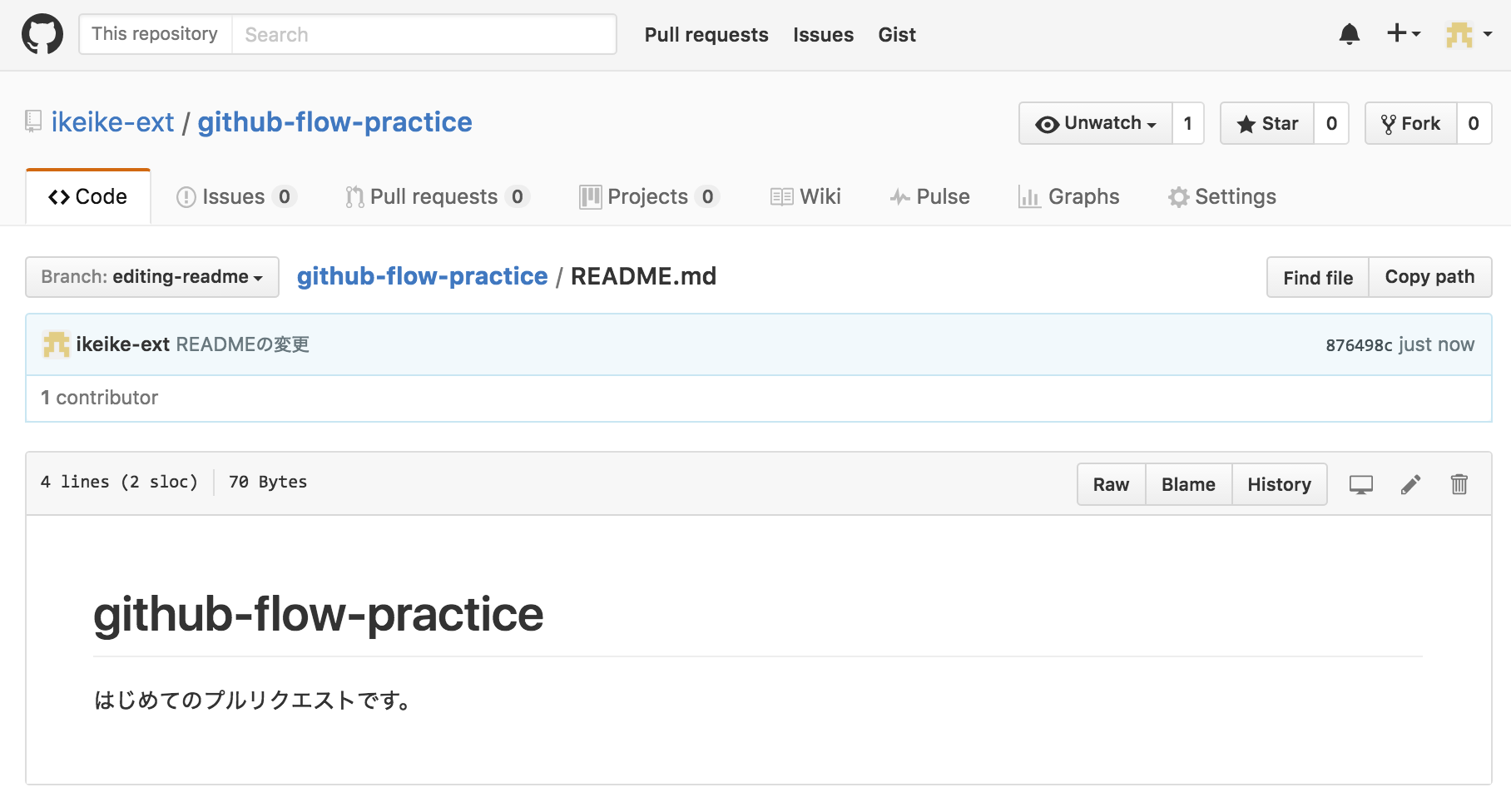Fork the repository
The image size is (1511, 812).
(x=1411, y=123)
